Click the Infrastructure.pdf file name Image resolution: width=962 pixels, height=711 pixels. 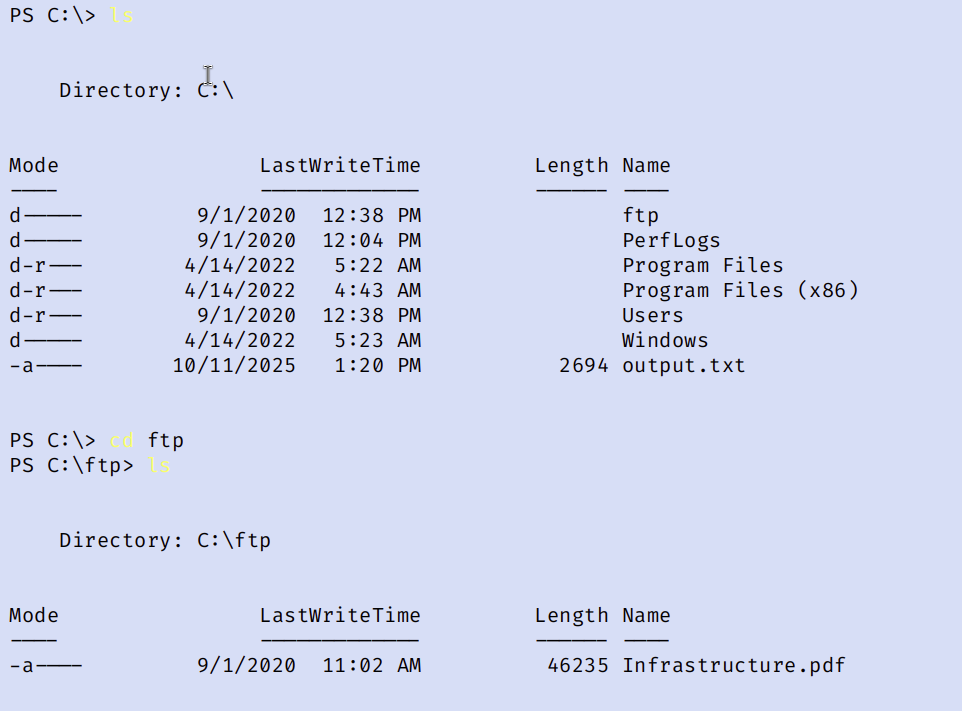coord(733,666)
